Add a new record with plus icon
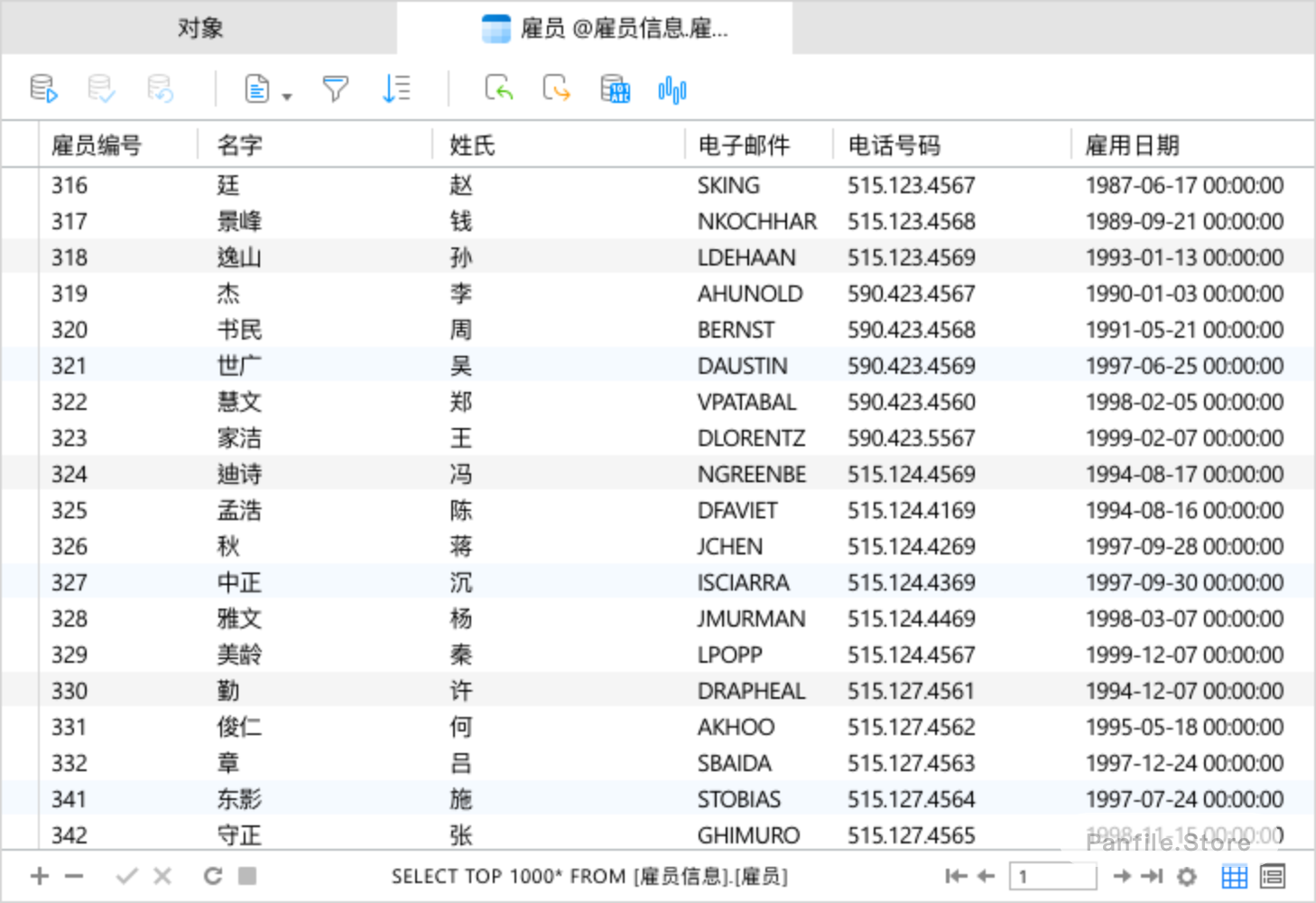 (39, 876)
